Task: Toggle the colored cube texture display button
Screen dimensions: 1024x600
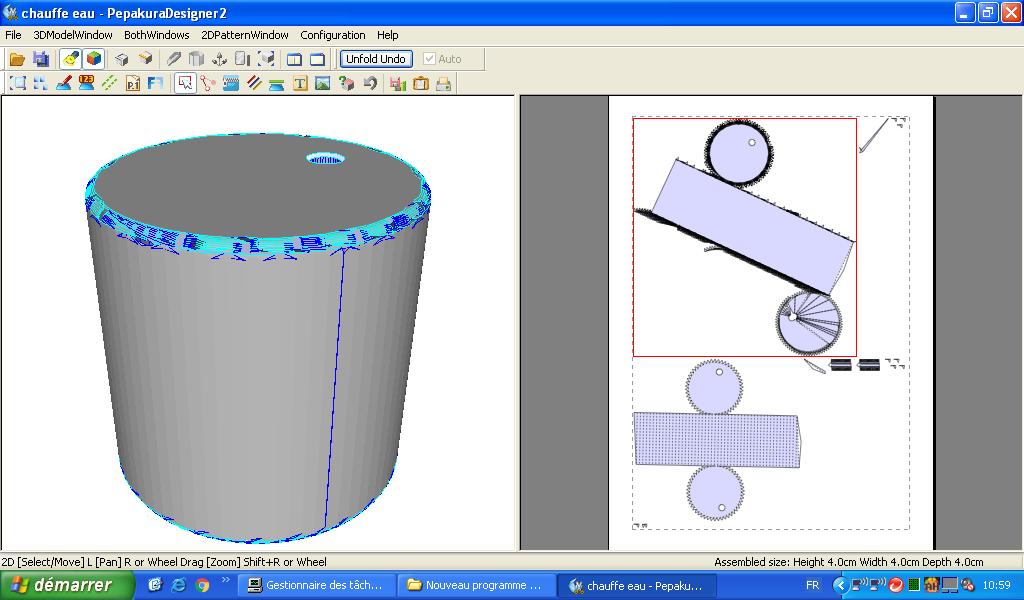Action: [x=93, y=59]
